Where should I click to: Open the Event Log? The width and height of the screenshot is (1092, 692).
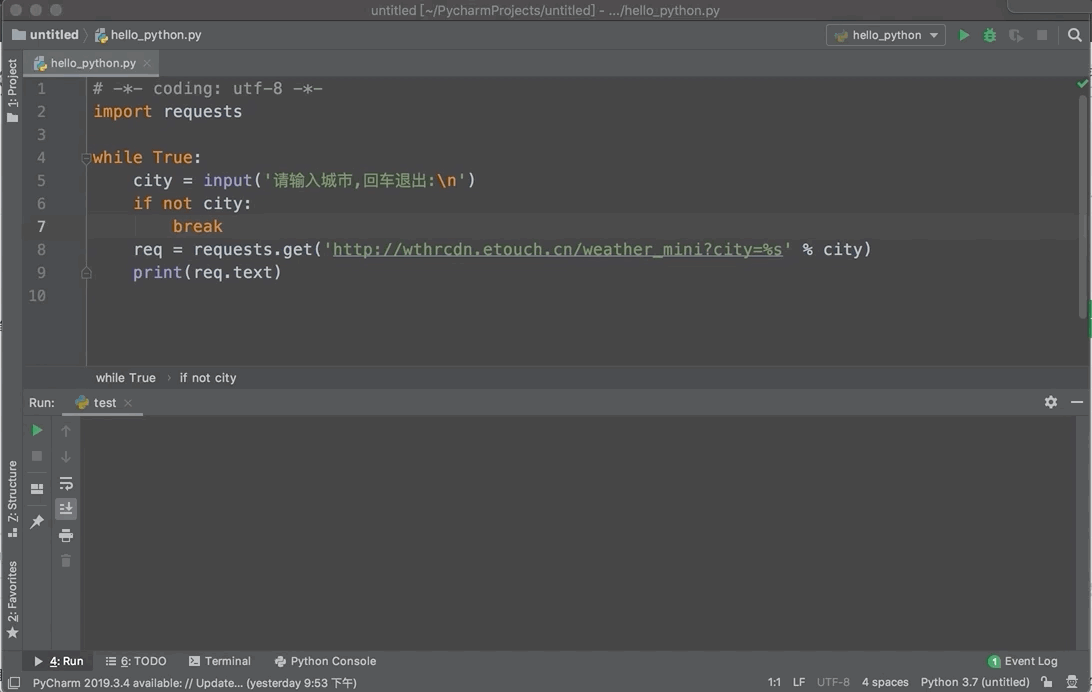1023,661
